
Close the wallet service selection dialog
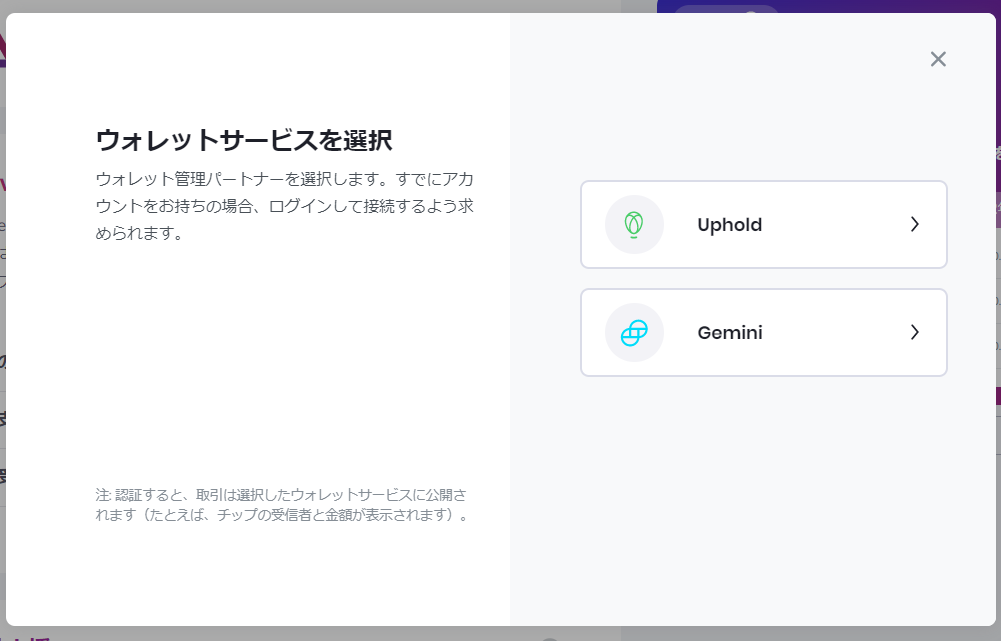938,59
